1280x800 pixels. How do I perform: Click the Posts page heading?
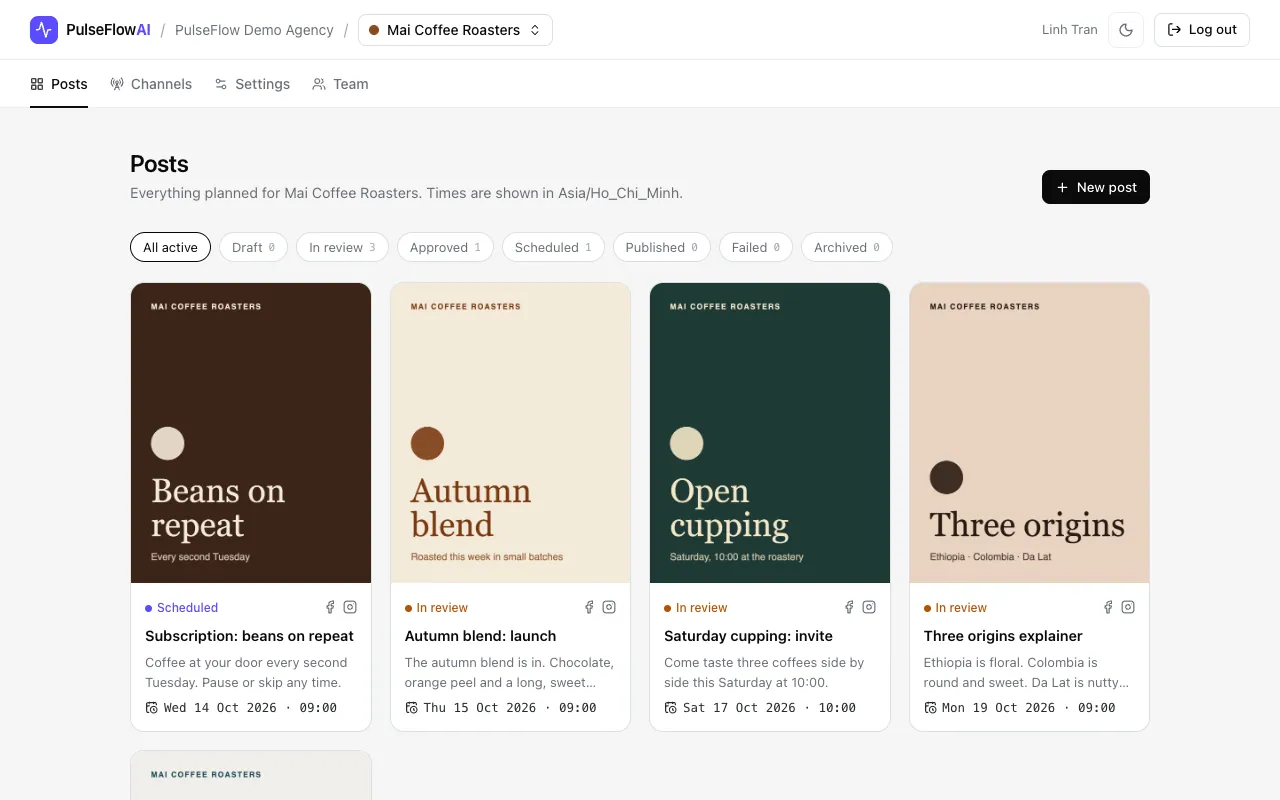(159, 164)
